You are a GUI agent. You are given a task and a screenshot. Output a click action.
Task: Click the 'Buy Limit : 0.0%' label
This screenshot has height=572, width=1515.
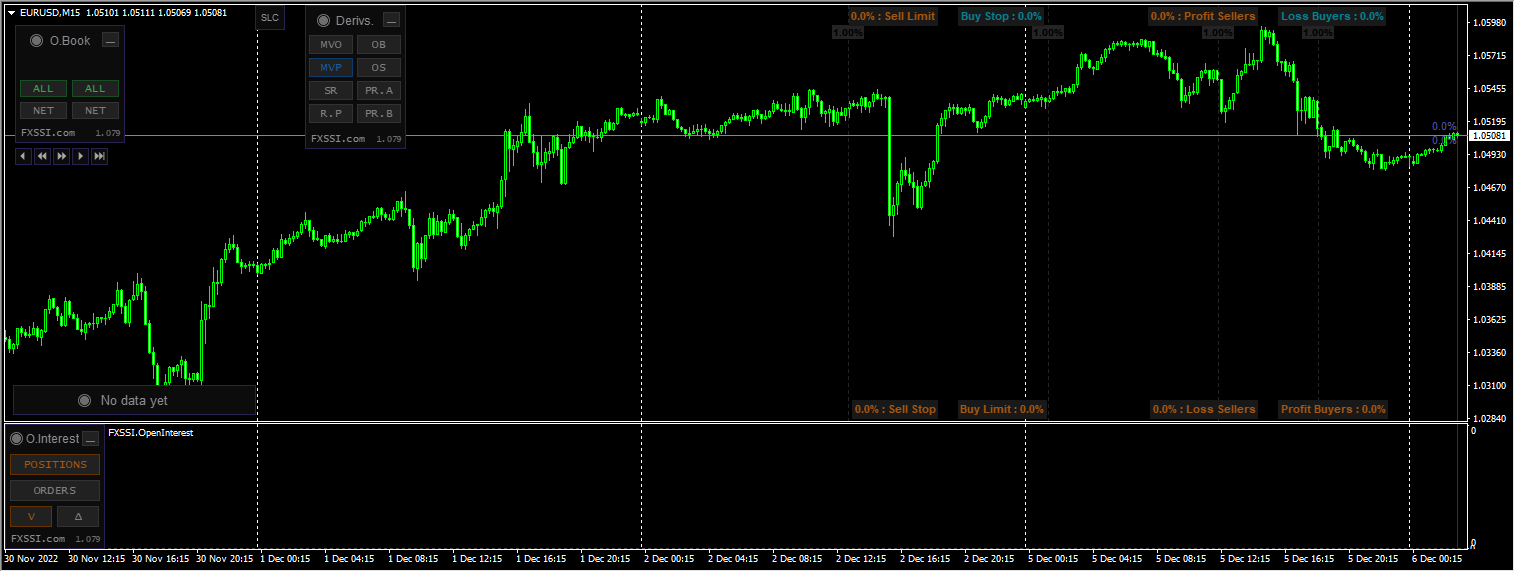coord(1002,409)
